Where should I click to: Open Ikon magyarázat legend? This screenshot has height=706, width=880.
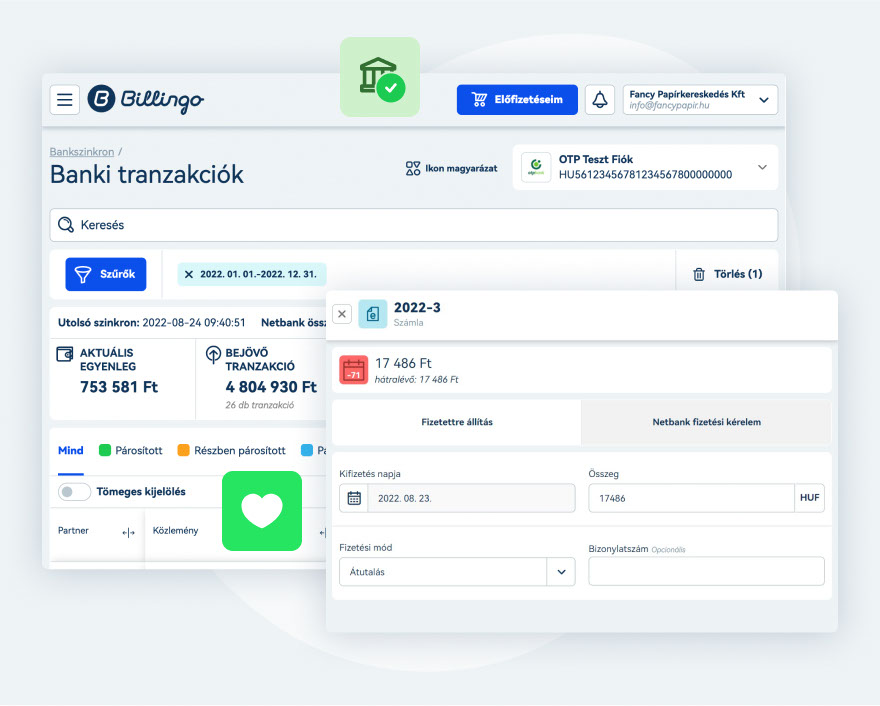coord(451,168)
